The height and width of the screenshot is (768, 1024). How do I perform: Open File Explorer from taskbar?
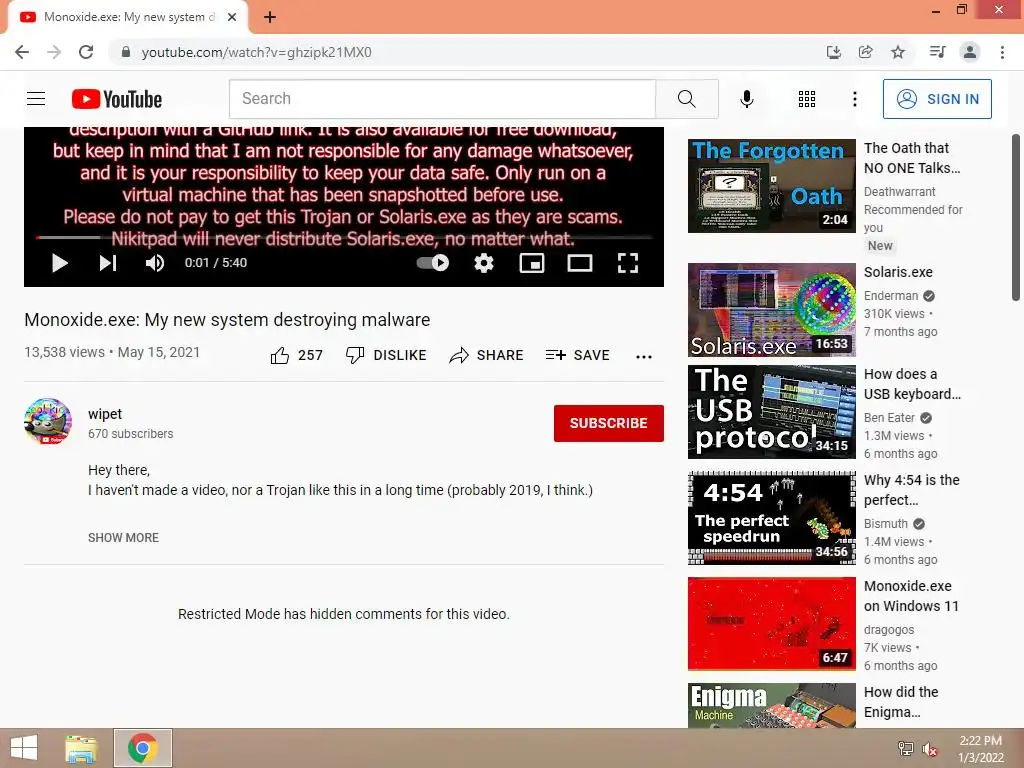coord(81,748)
